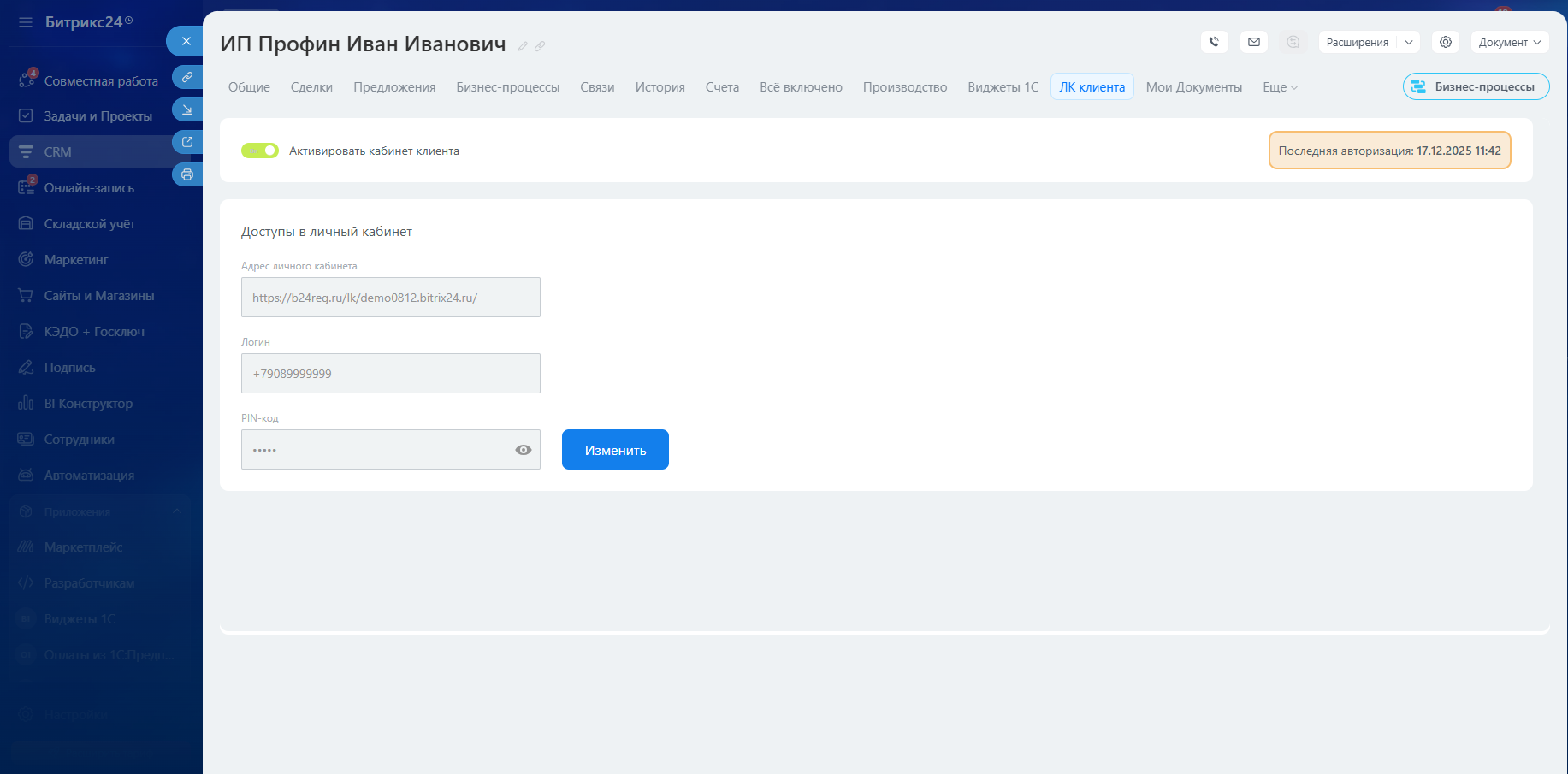The height and width of the screenshot is (774, 1568).
Task: Open settings via the gear icon
Action: pos(1445,42)
